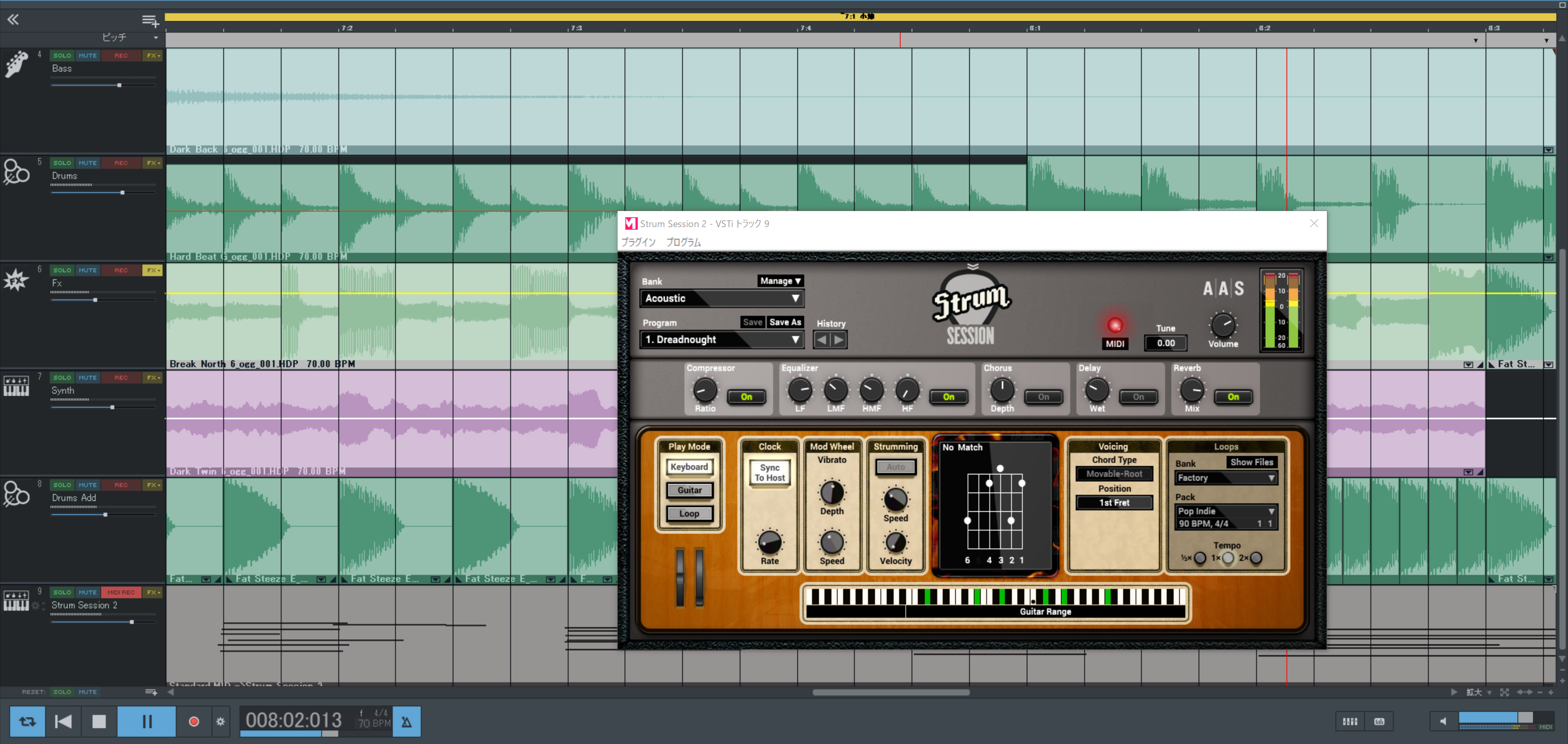
Task: Toggle the metronome icon
Action: (x=407, y=722)
